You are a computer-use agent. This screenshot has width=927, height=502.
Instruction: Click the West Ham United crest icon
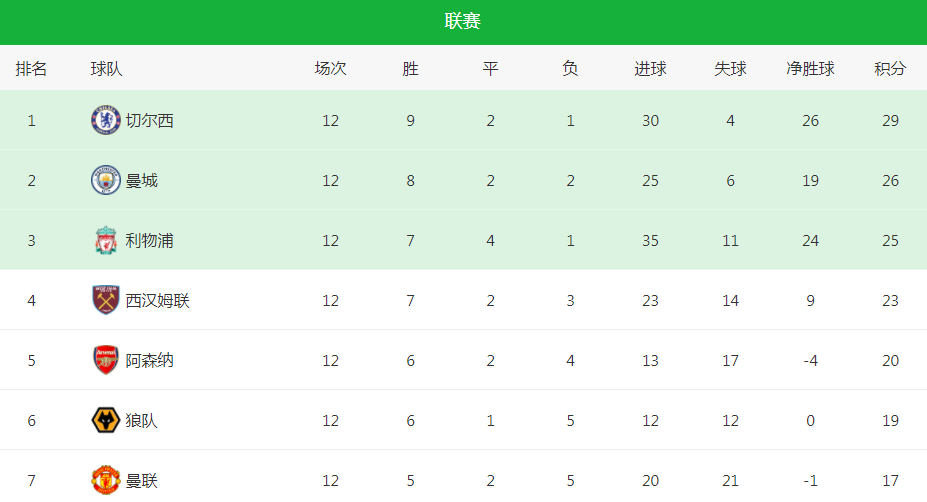(106, 300)
